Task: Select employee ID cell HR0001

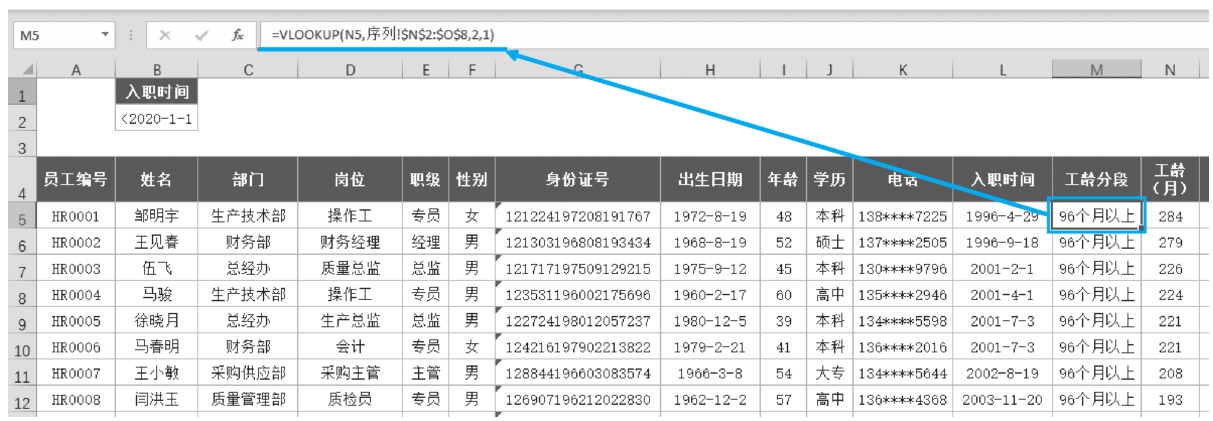Action: click(76, 215)
